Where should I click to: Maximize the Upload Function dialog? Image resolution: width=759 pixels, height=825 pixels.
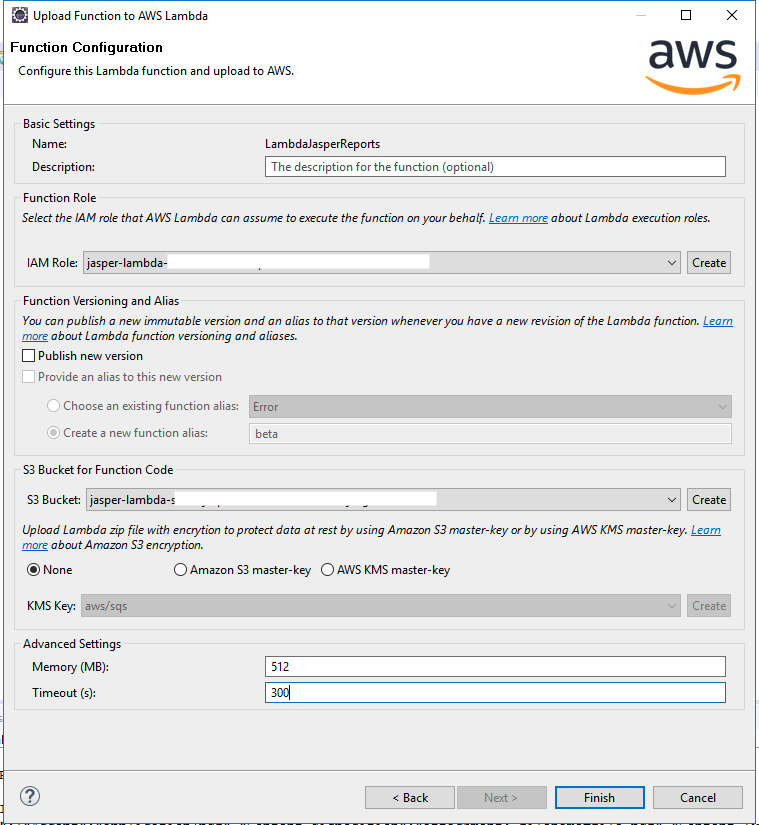coord(686,15)
